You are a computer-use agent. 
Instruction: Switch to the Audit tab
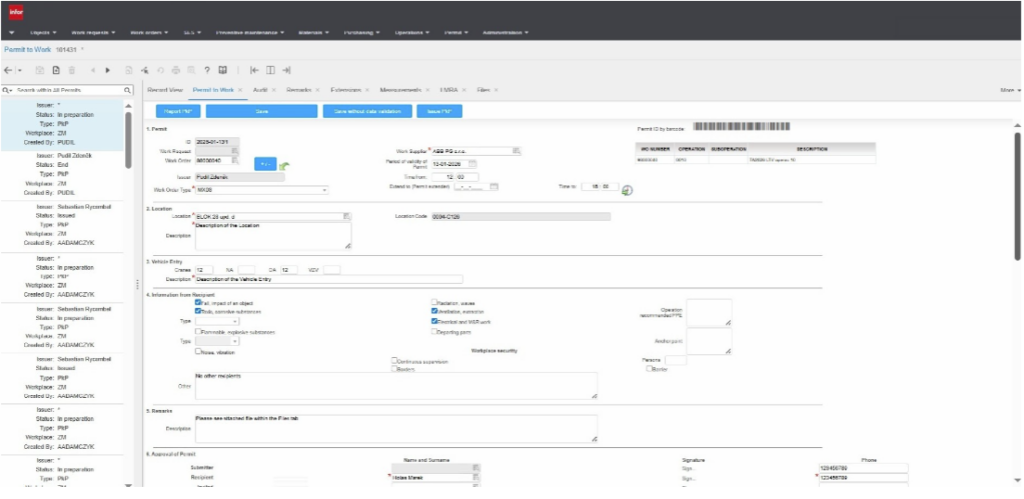coord(260,90)
